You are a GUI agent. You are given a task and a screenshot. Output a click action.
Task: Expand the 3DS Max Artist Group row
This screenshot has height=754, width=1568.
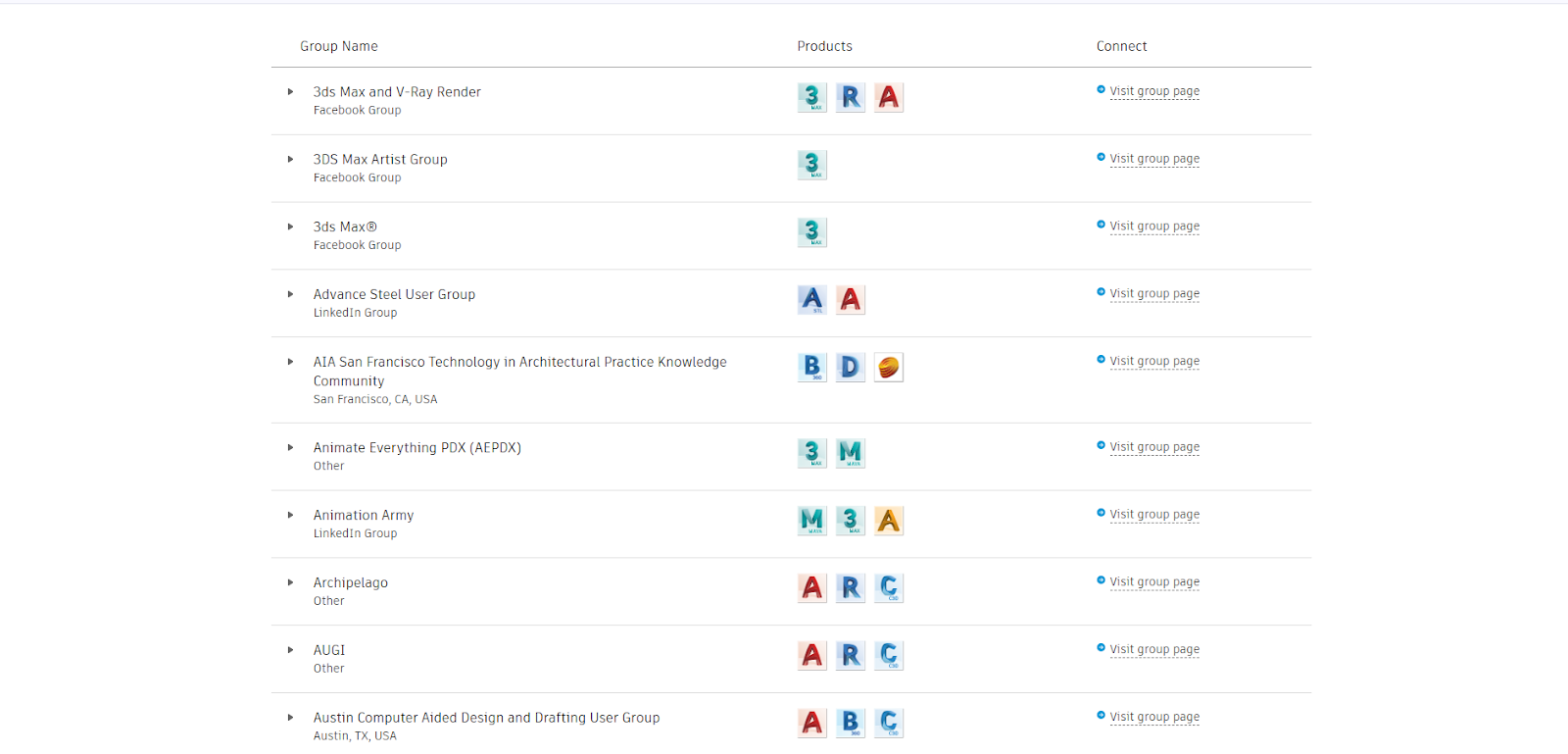[x=290, y=159]
